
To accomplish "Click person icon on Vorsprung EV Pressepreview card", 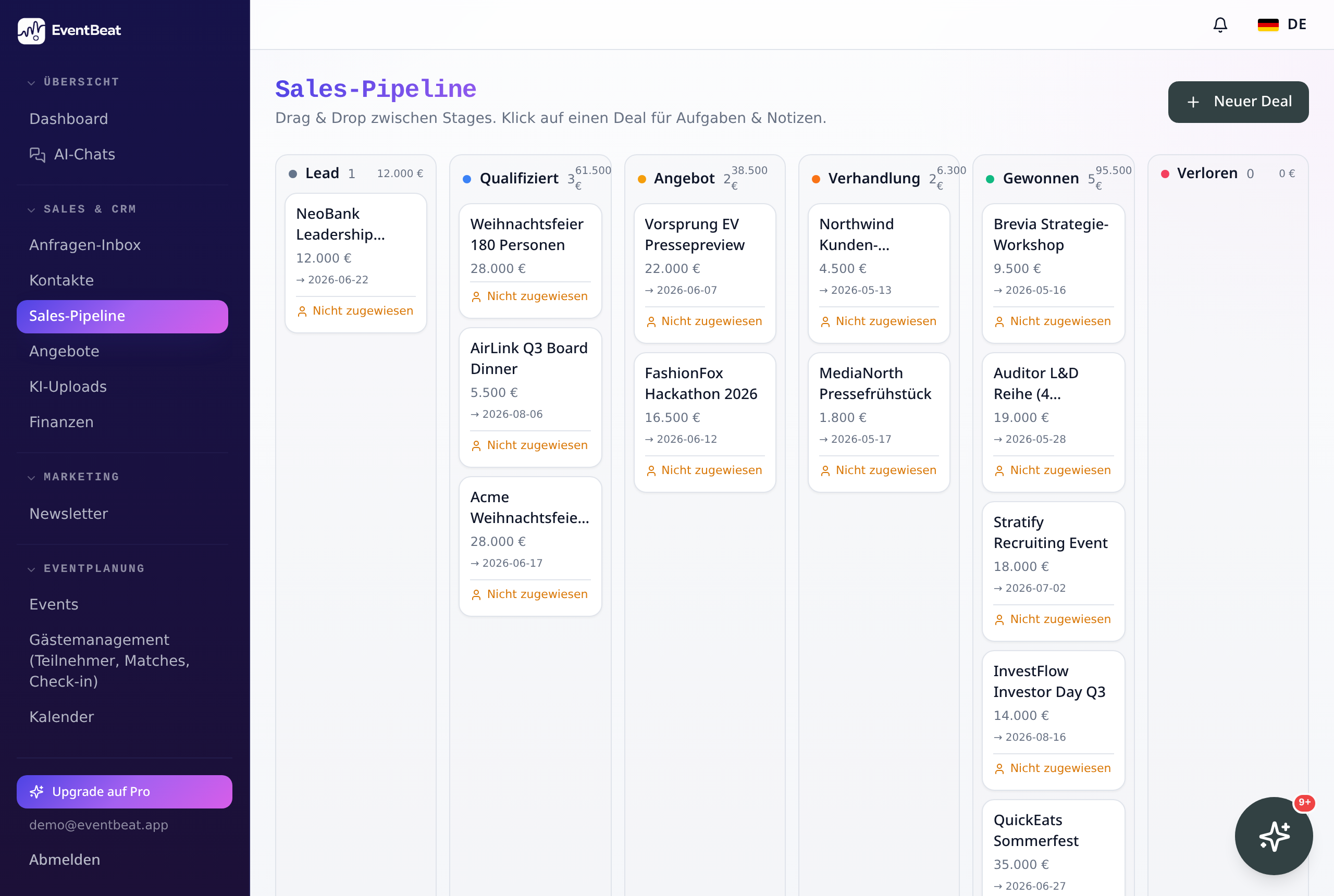I will point(651,322).
